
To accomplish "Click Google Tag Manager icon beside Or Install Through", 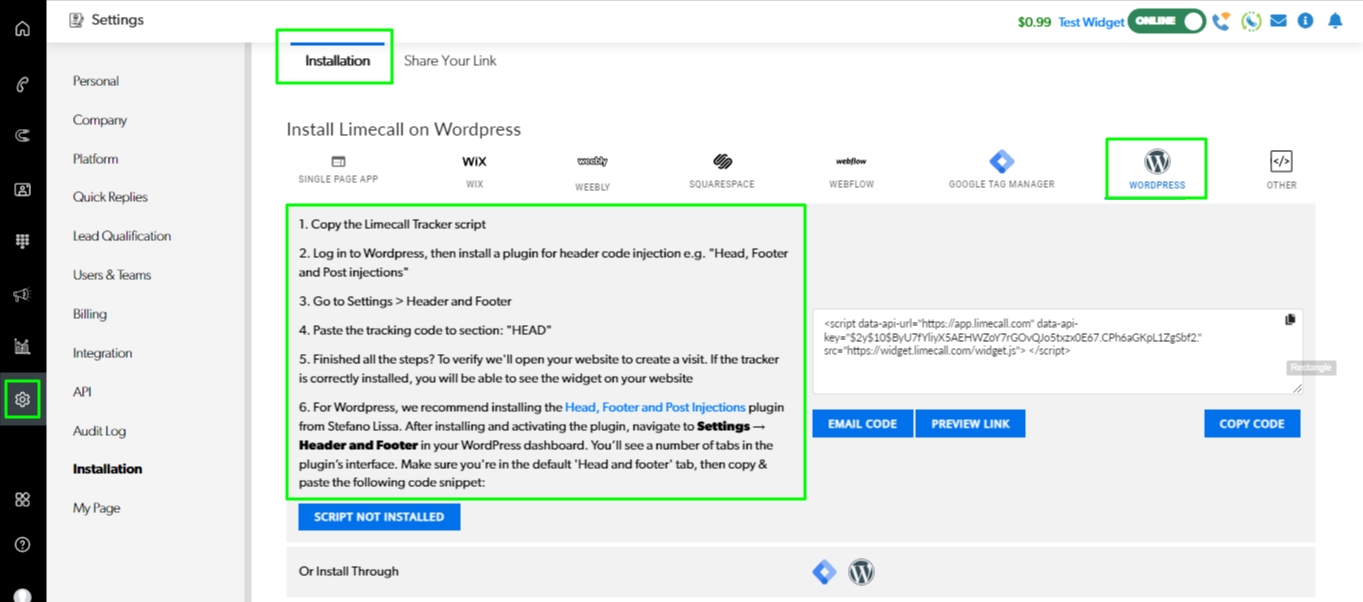I will [x=824, y=572].
